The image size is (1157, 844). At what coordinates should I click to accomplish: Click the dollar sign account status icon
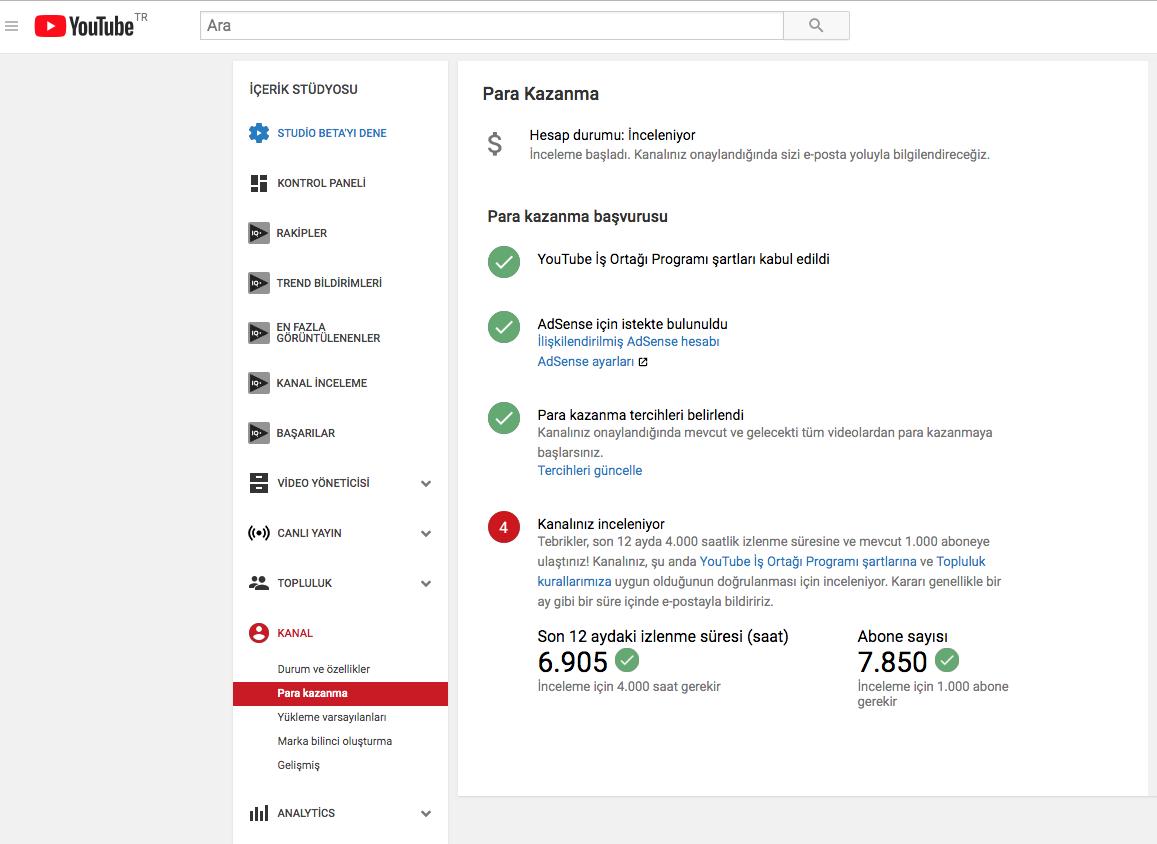[x=495, y=143]
